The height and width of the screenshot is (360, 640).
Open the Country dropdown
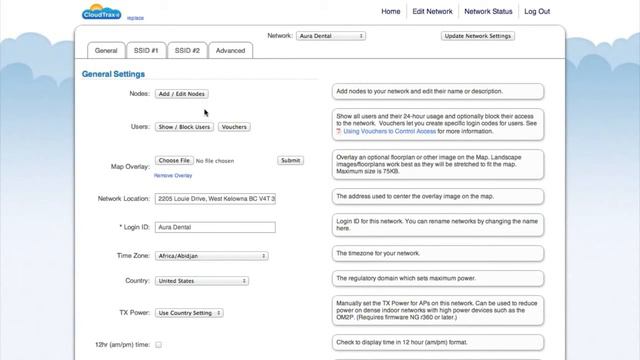pyautogui.click(x=202, y=281)
